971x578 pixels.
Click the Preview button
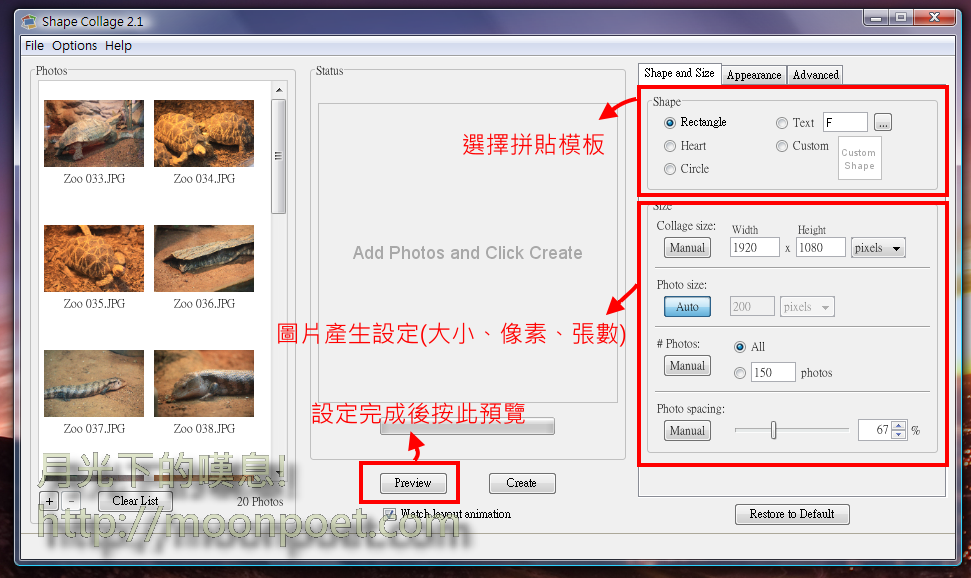pos(412,483)
